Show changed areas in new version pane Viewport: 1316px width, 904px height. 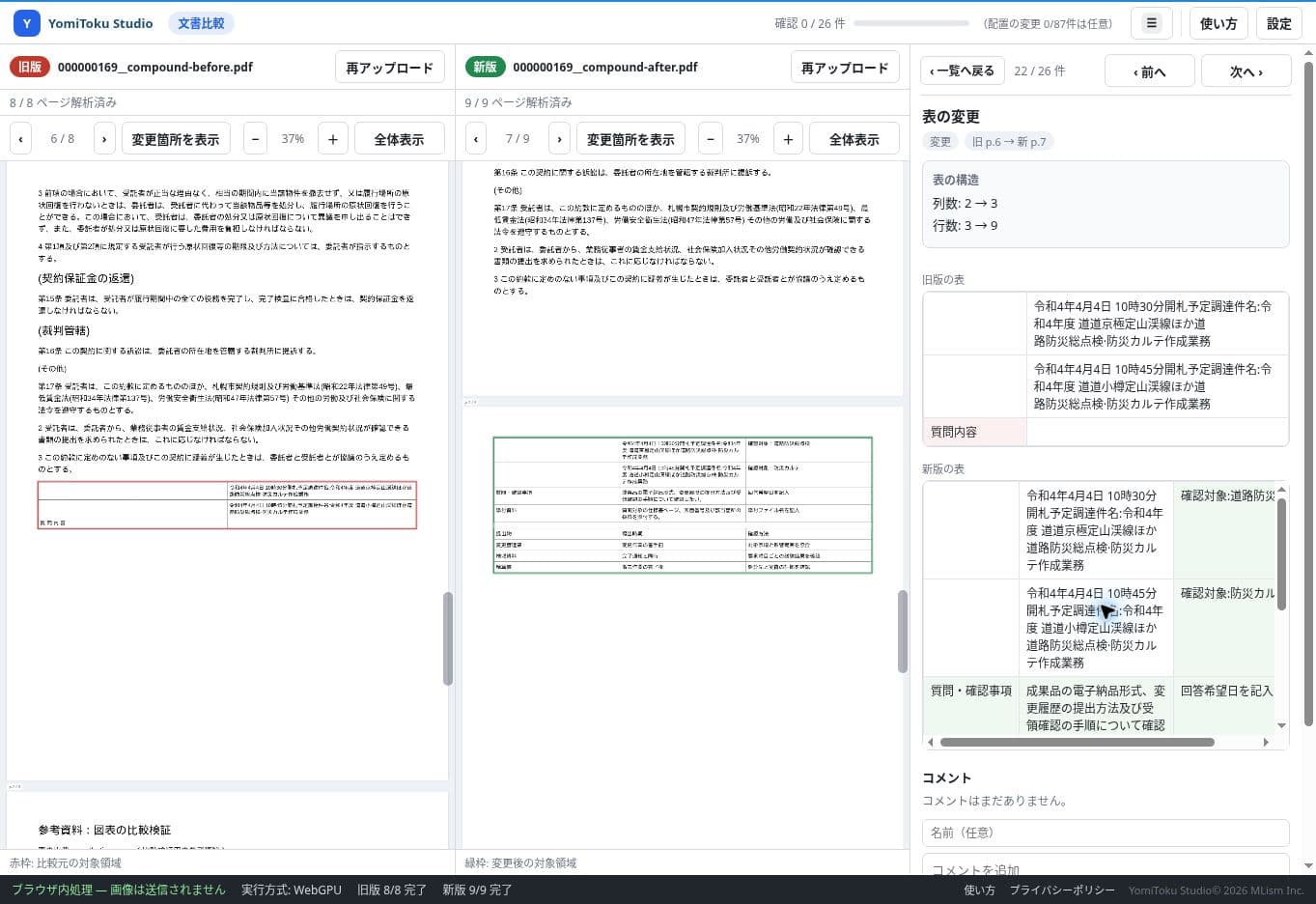[x=630, y=139]
